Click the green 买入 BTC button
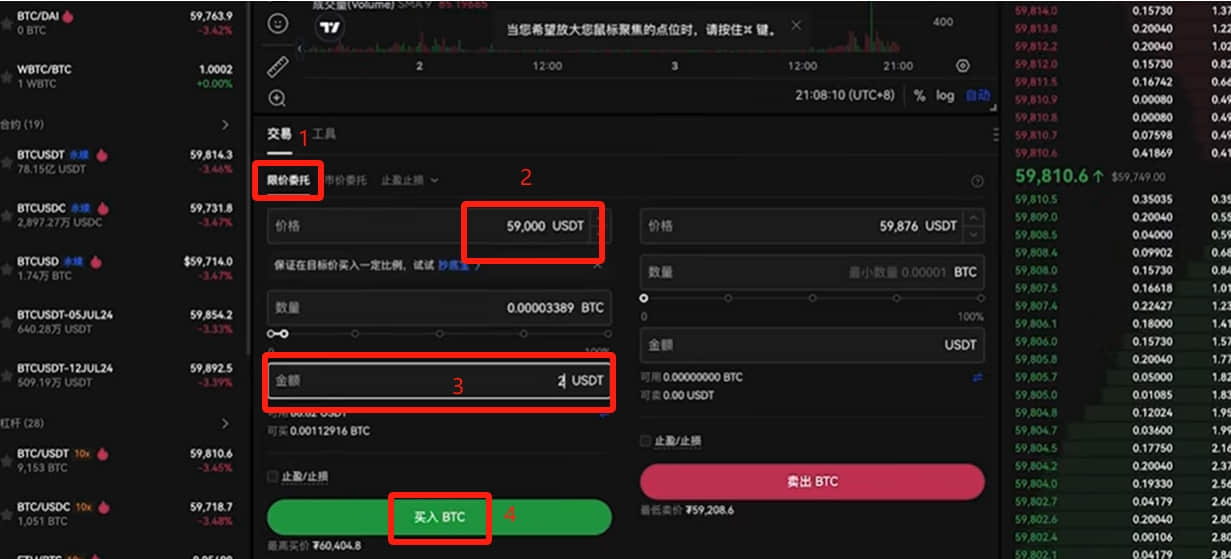The image size is (1231, 559). click(x=439, y=517)
